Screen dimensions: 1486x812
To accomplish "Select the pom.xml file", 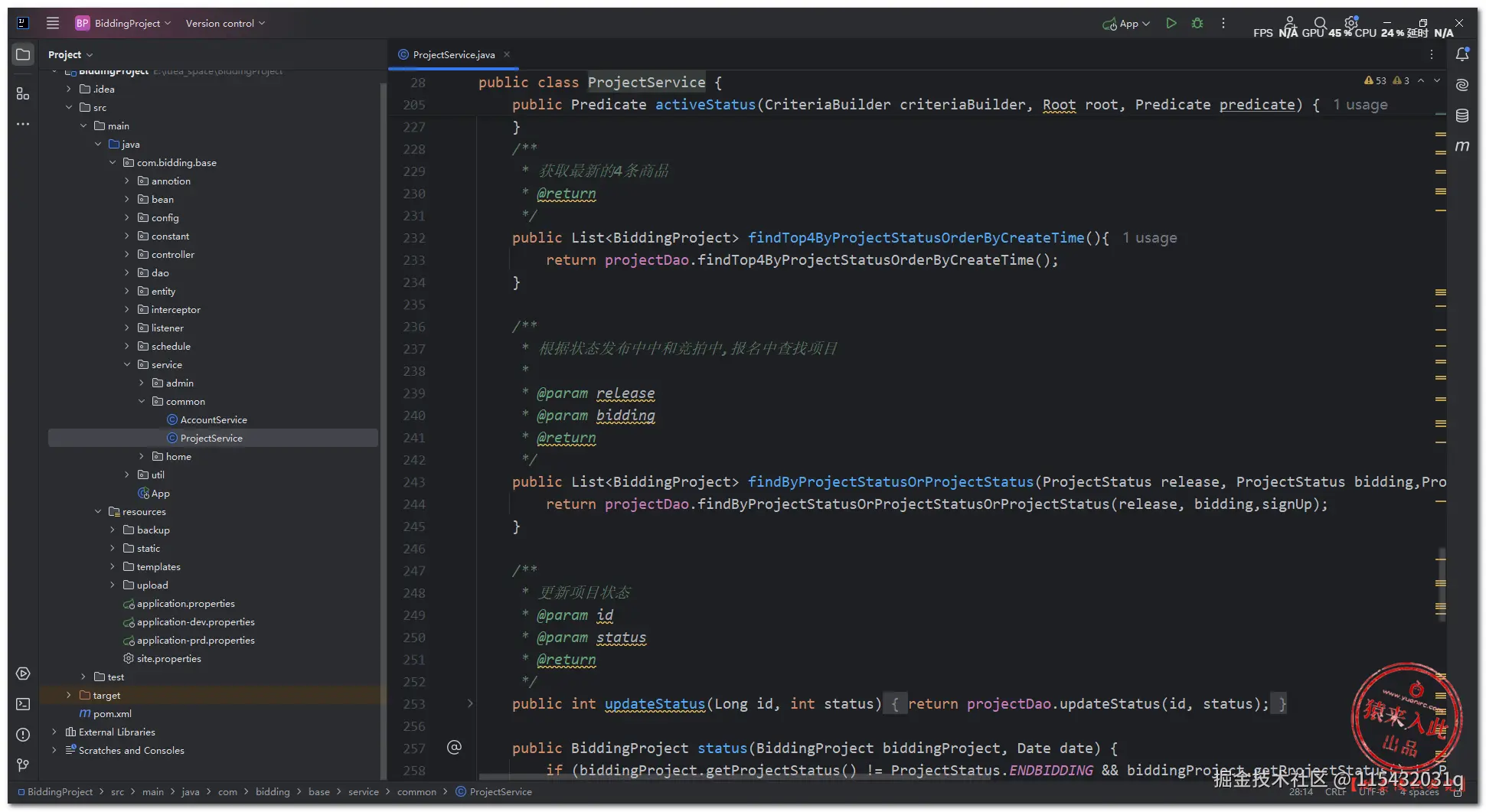I will pos(106,713).
